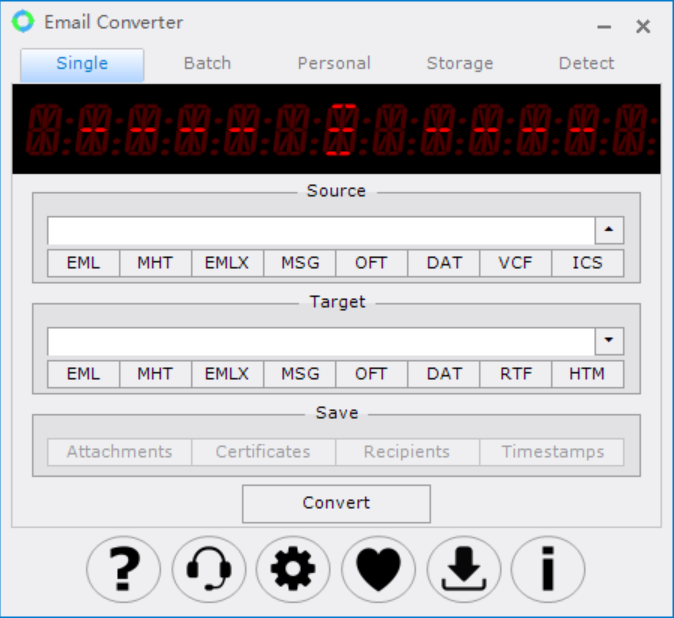Screen dimensions: 674x618
Task: Click the download arrow icon
Action: [463, 569]
